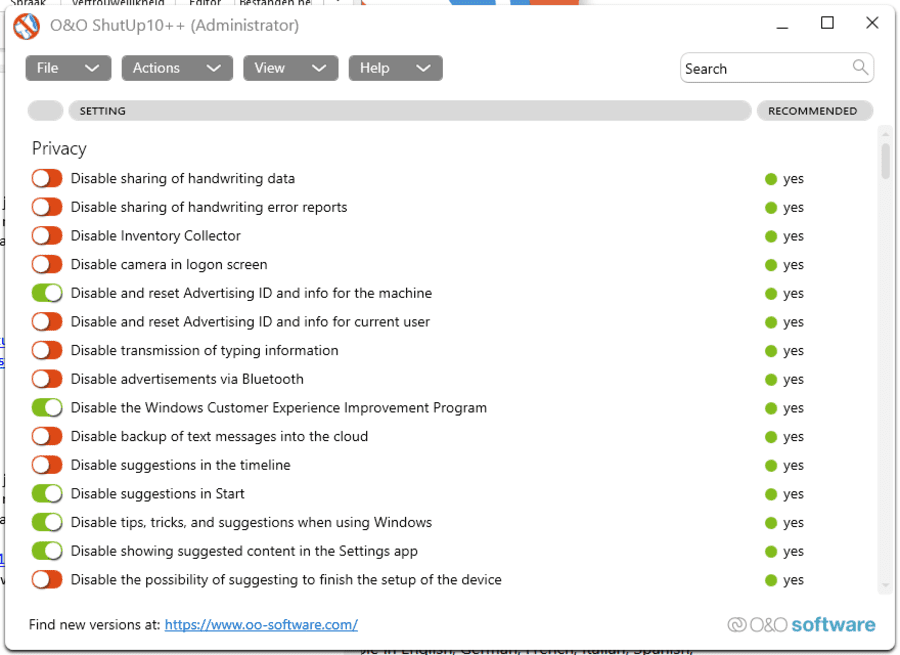Maximize the O&O ShutUp10++ window
900x655 pixels.
point(827,23)
